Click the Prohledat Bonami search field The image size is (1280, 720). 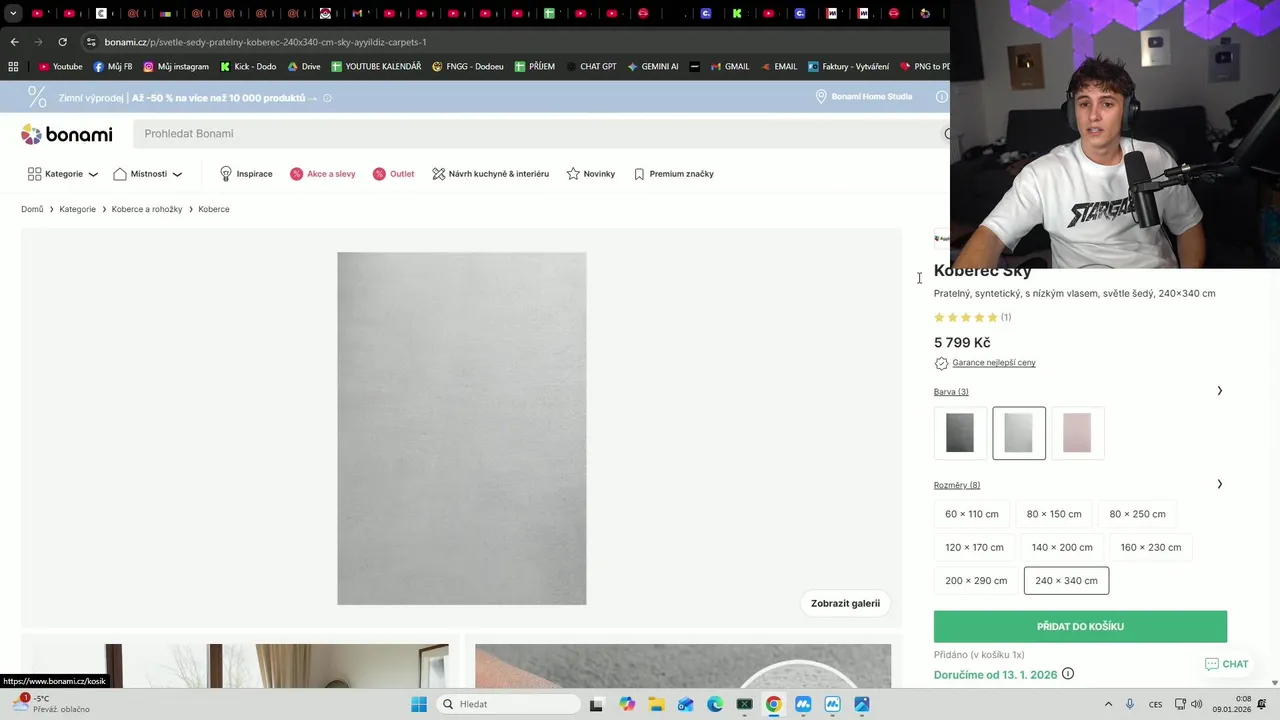click(540, 134)
